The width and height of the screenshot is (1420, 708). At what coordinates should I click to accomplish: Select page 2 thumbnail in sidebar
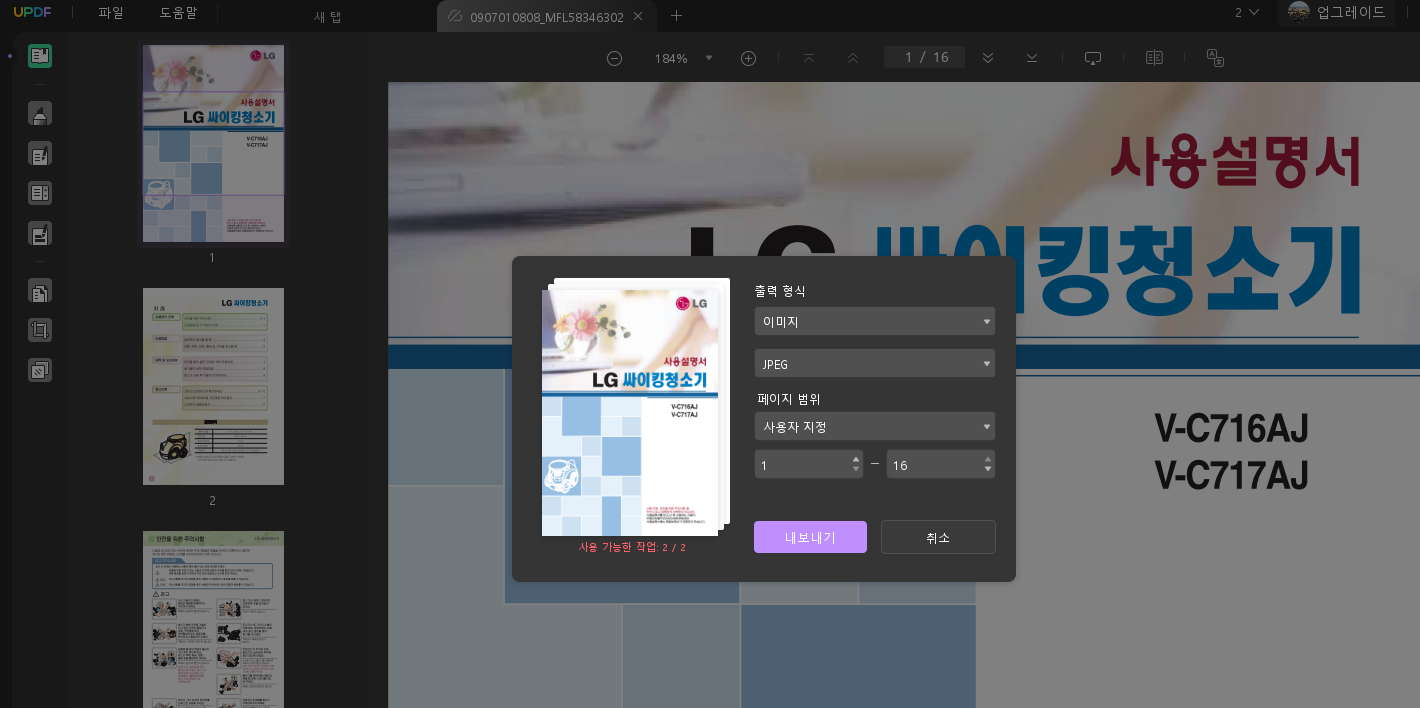[x=213, y=386]
